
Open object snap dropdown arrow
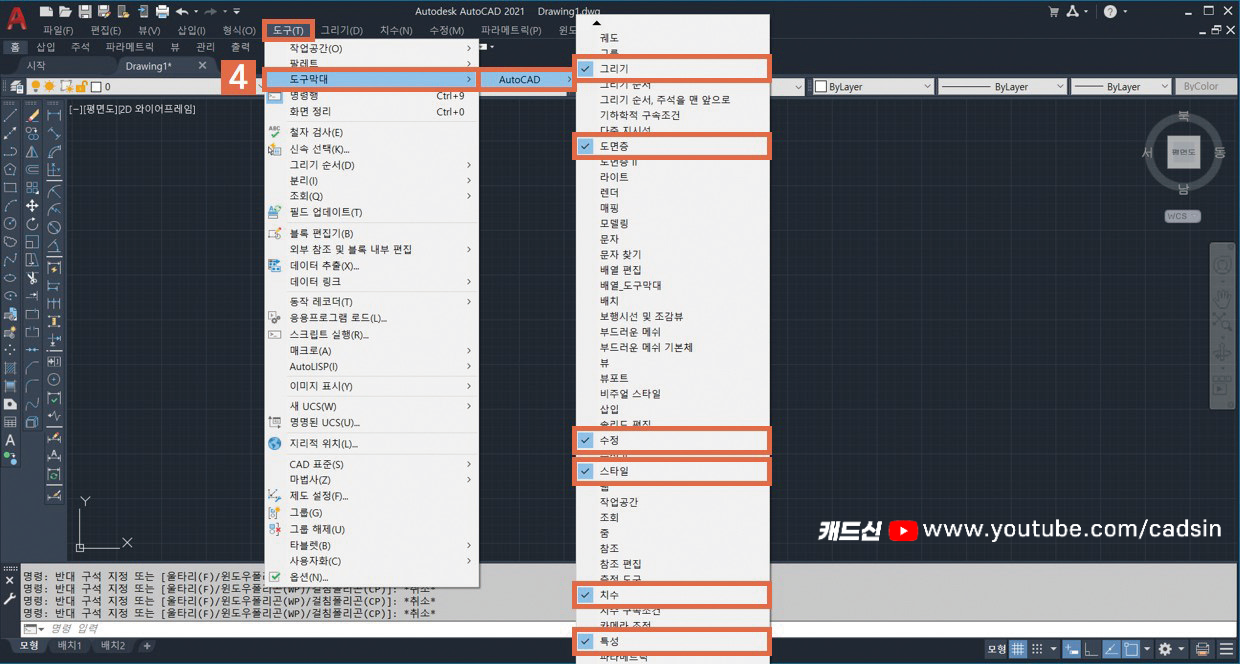point(1147,648)
